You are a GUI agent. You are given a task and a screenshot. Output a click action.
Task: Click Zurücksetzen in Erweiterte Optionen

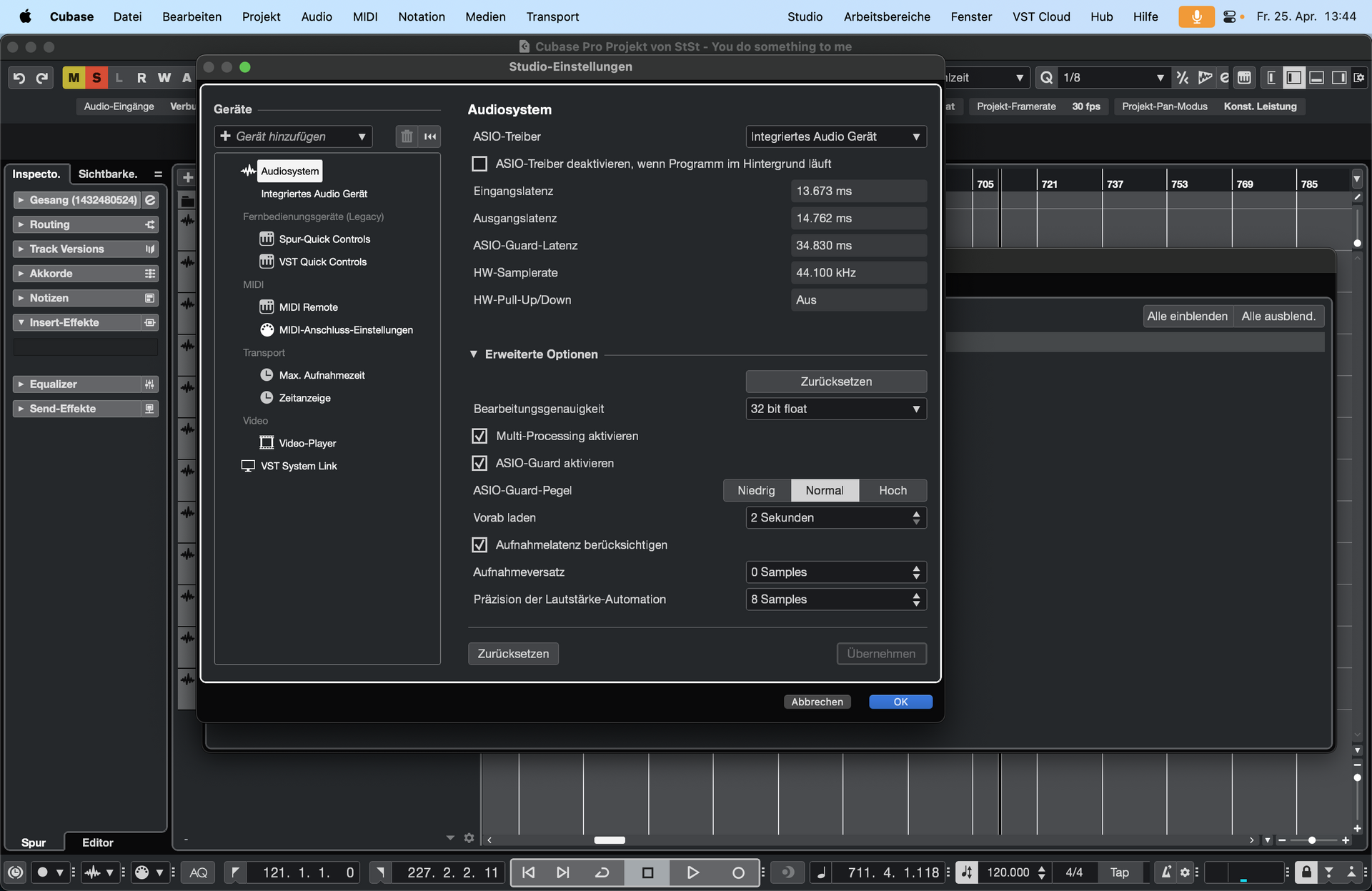836,382
